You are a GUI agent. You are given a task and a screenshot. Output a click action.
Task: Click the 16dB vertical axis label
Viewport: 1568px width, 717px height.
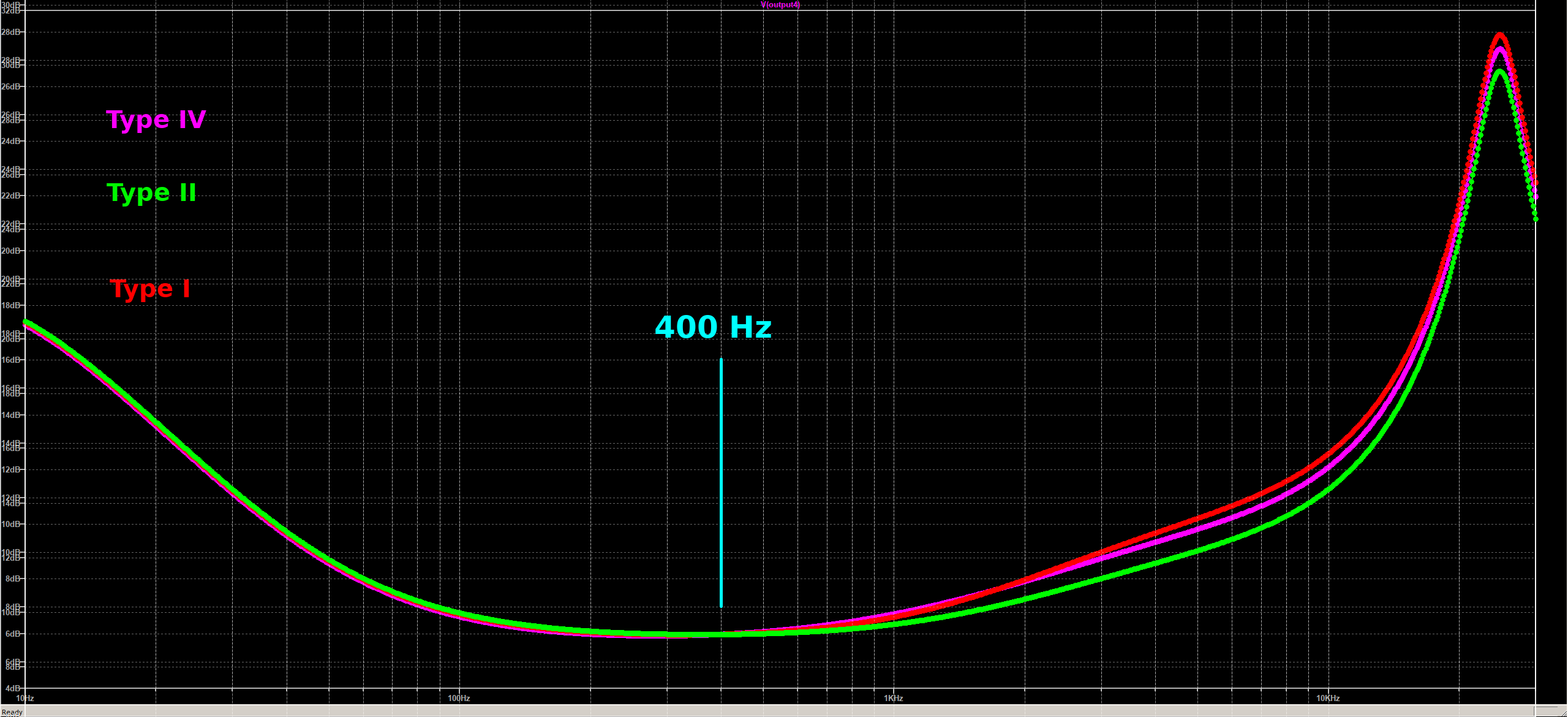click(x=10, y=360)
